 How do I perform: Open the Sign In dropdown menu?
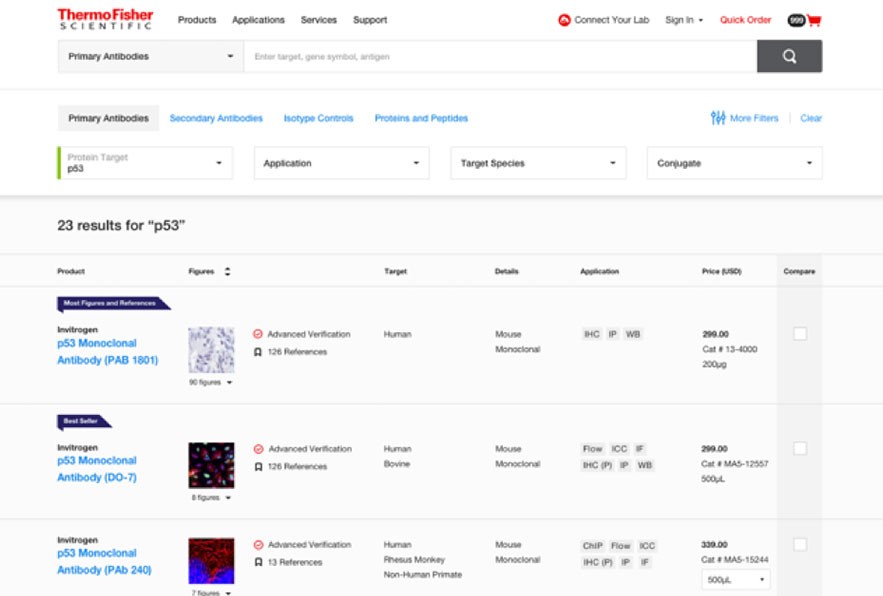(684, 20)
